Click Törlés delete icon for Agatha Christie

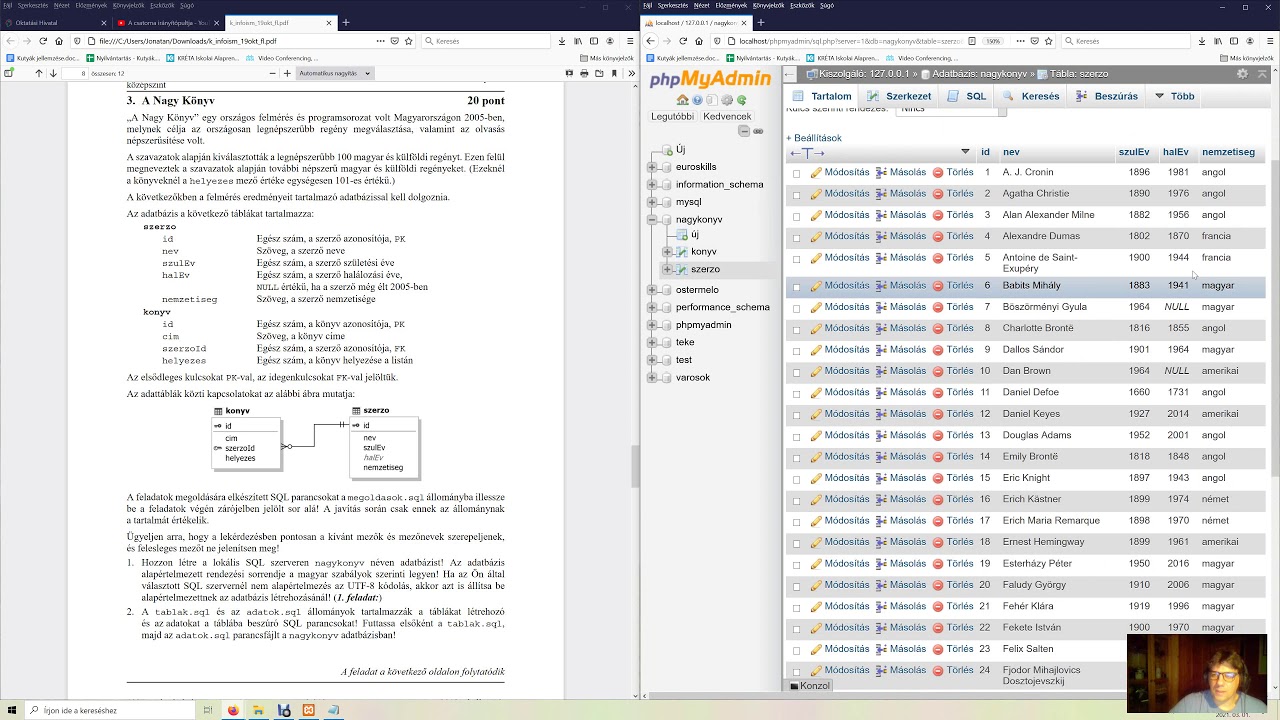click(953, 194)
